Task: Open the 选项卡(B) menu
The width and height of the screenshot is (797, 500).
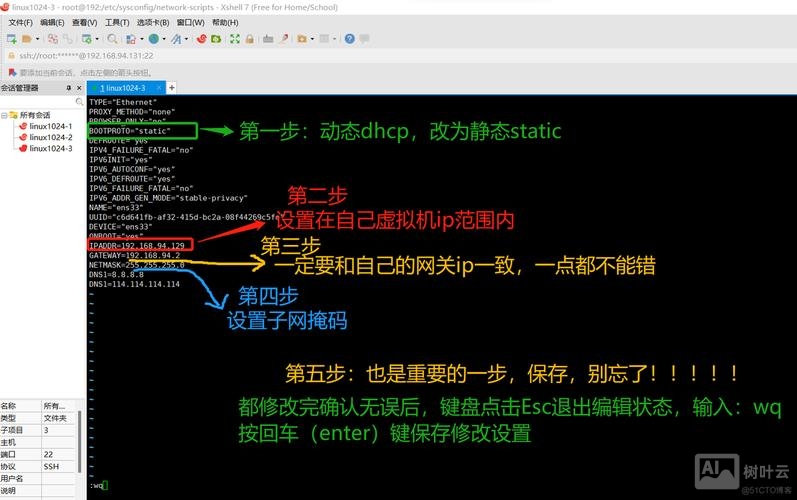Action: point(153,22)
